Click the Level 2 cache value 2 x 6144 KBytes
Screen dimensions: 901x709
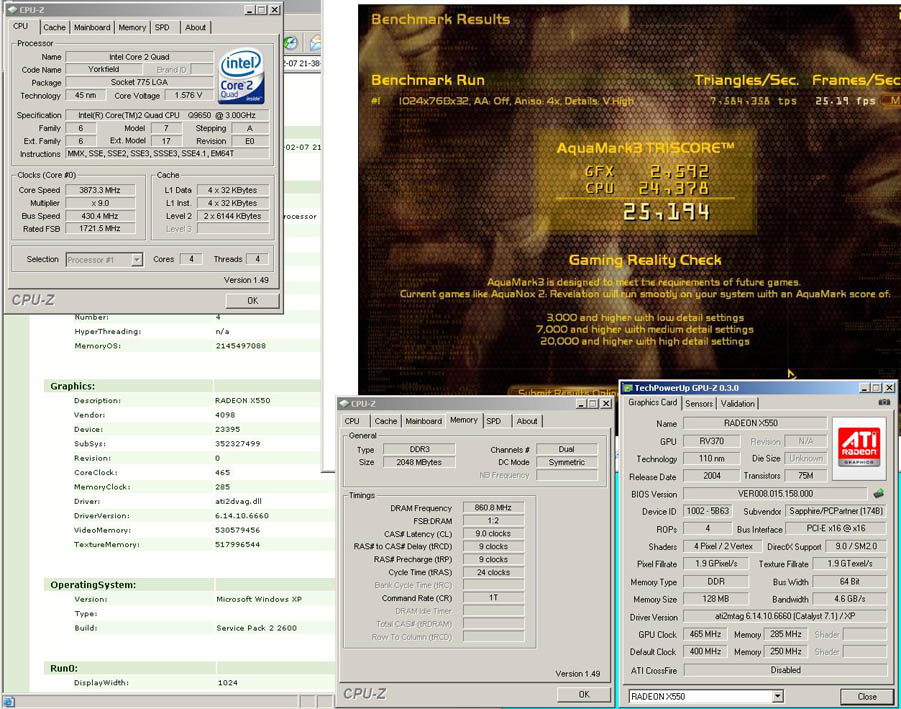[232, 216]
